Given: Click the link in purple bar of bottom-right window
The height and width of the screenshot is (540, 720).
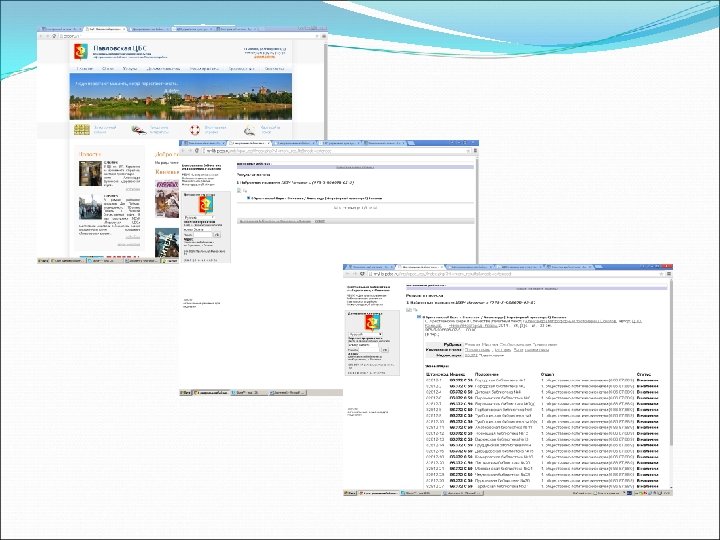Looking at the screenshot, I should tap(537, 288).
